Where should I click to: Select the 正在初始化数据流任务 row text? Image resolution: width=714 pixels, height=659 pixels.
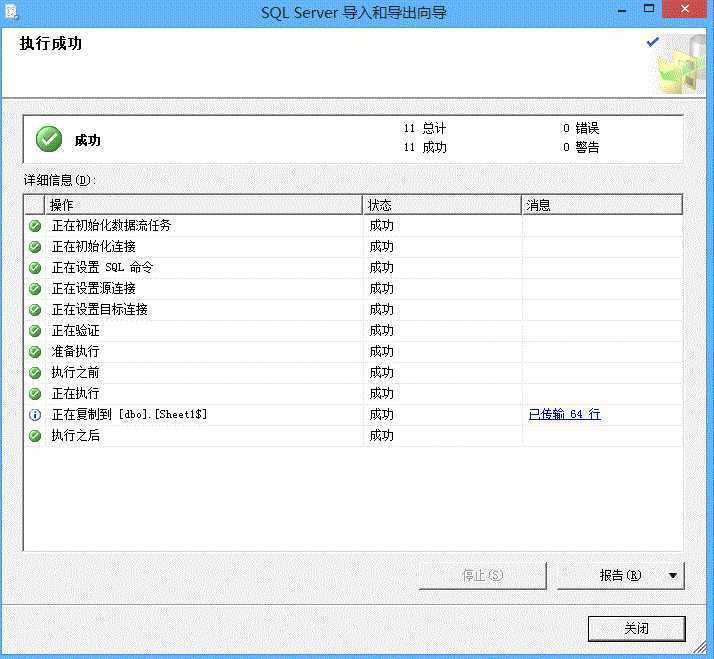pyautogui.click(x=111, y=225)
